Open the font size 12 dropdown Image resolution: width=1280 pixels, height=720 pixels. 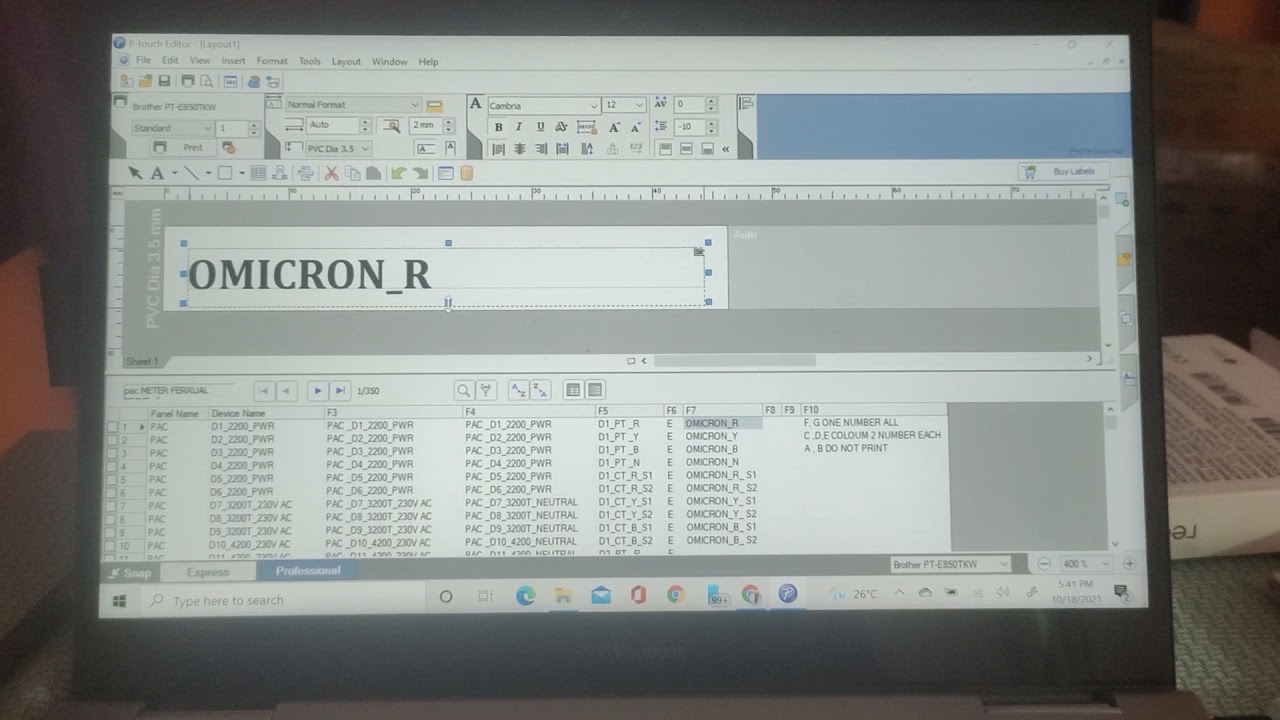pos(640,105)
